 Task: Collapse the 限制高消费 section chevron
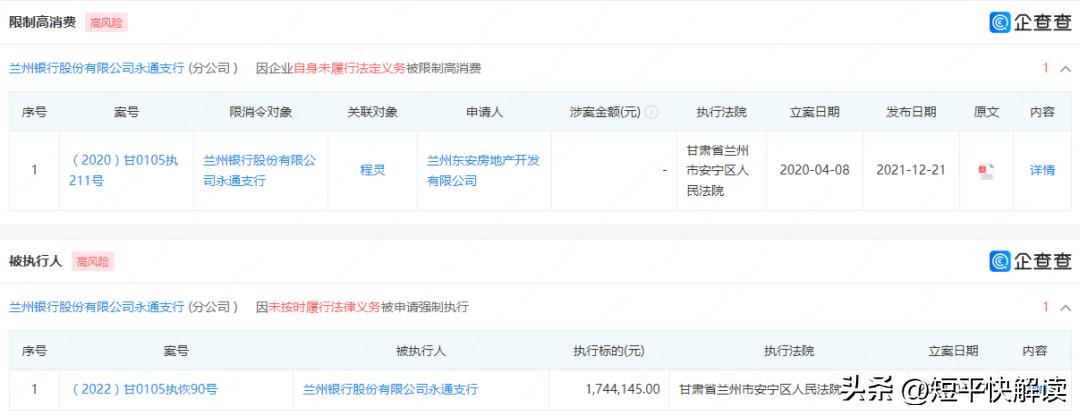tap(1065, 68)
